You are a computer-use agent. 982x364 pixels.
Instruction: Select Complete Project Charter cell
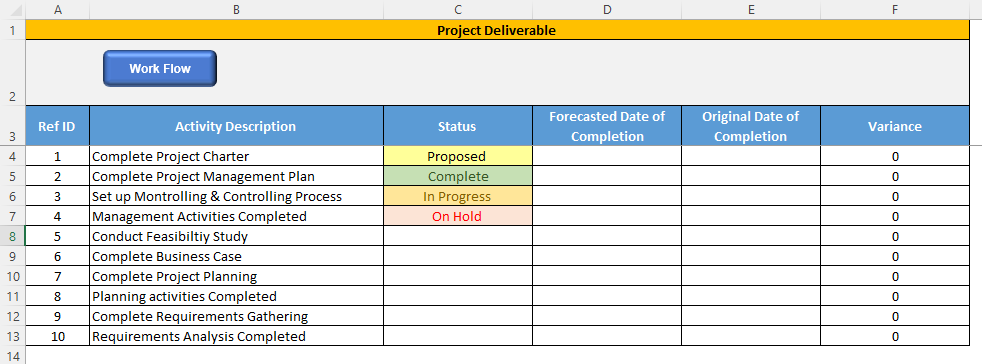click(x=236, y=156)
